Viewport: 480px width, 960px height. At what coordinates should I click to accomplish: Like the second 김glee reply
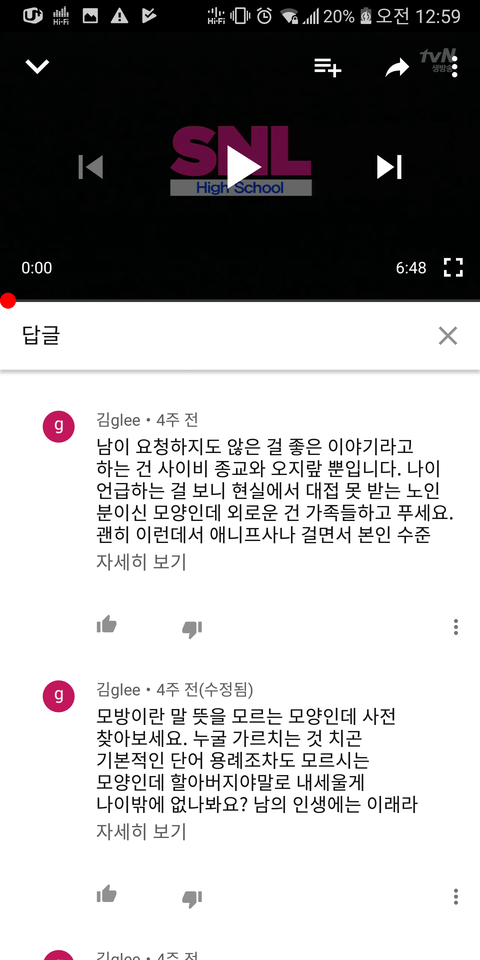tap(107, 894)
